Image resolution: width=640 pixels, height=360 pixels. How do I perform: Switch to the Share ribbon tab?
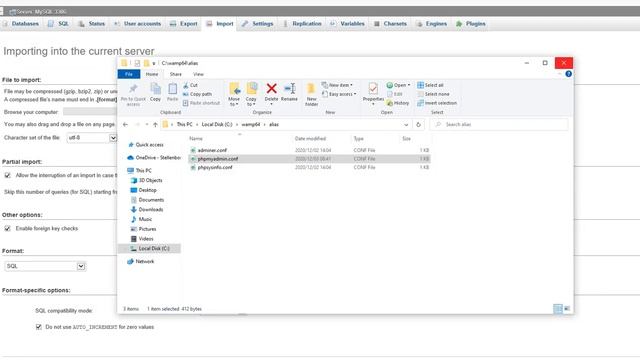point(176,74)
